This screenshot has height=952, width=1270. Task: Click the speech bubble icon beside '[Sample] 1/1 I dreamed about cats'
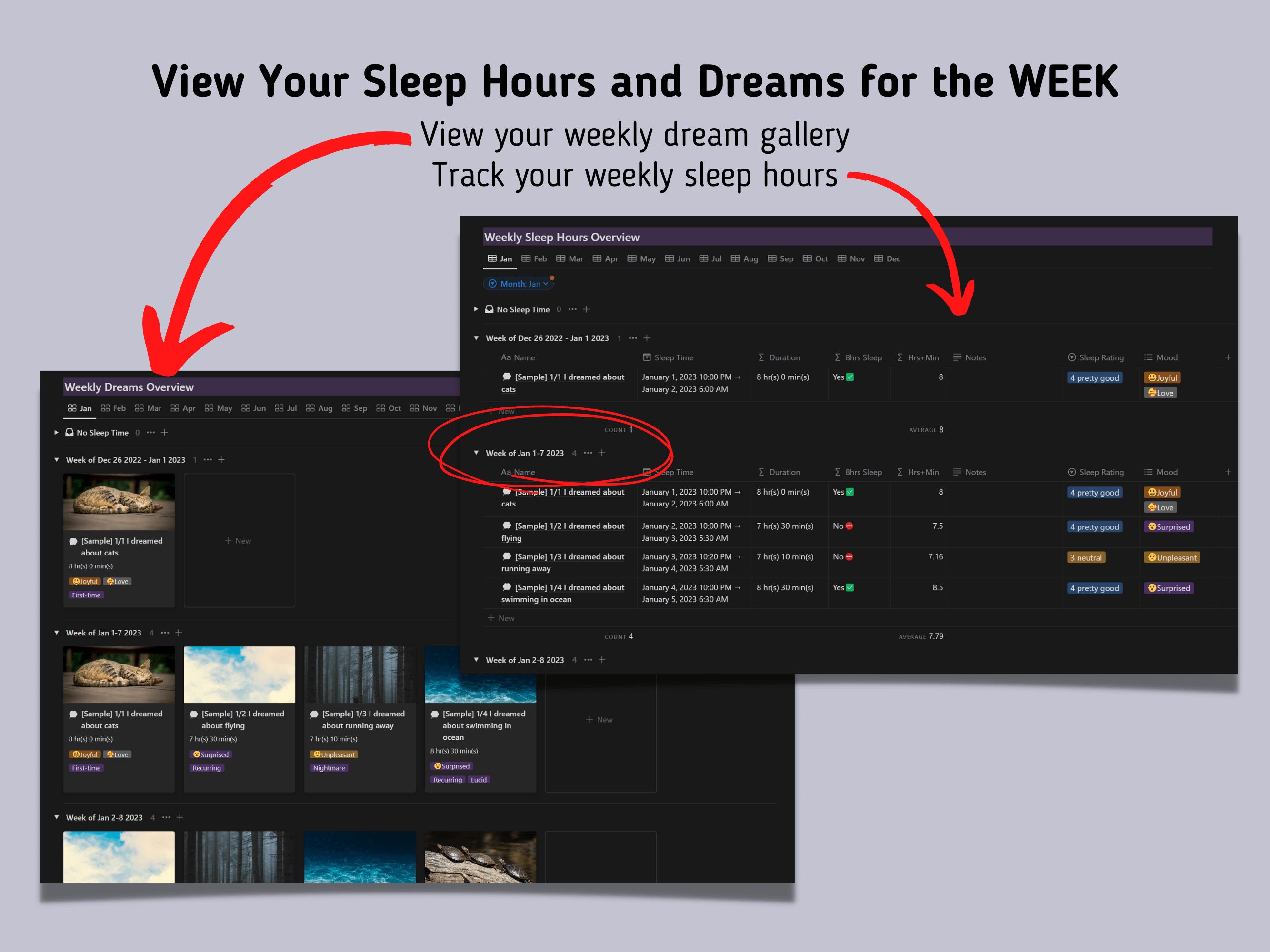pyautogui.click(x=507, y=377)
